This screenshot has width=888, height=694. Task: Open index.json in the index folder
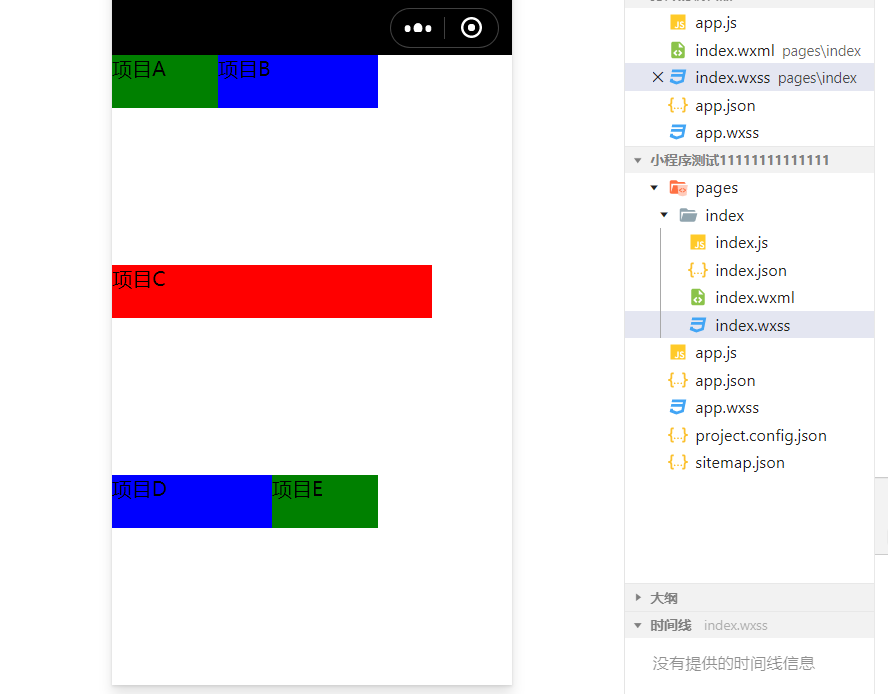tap(749, 270)
